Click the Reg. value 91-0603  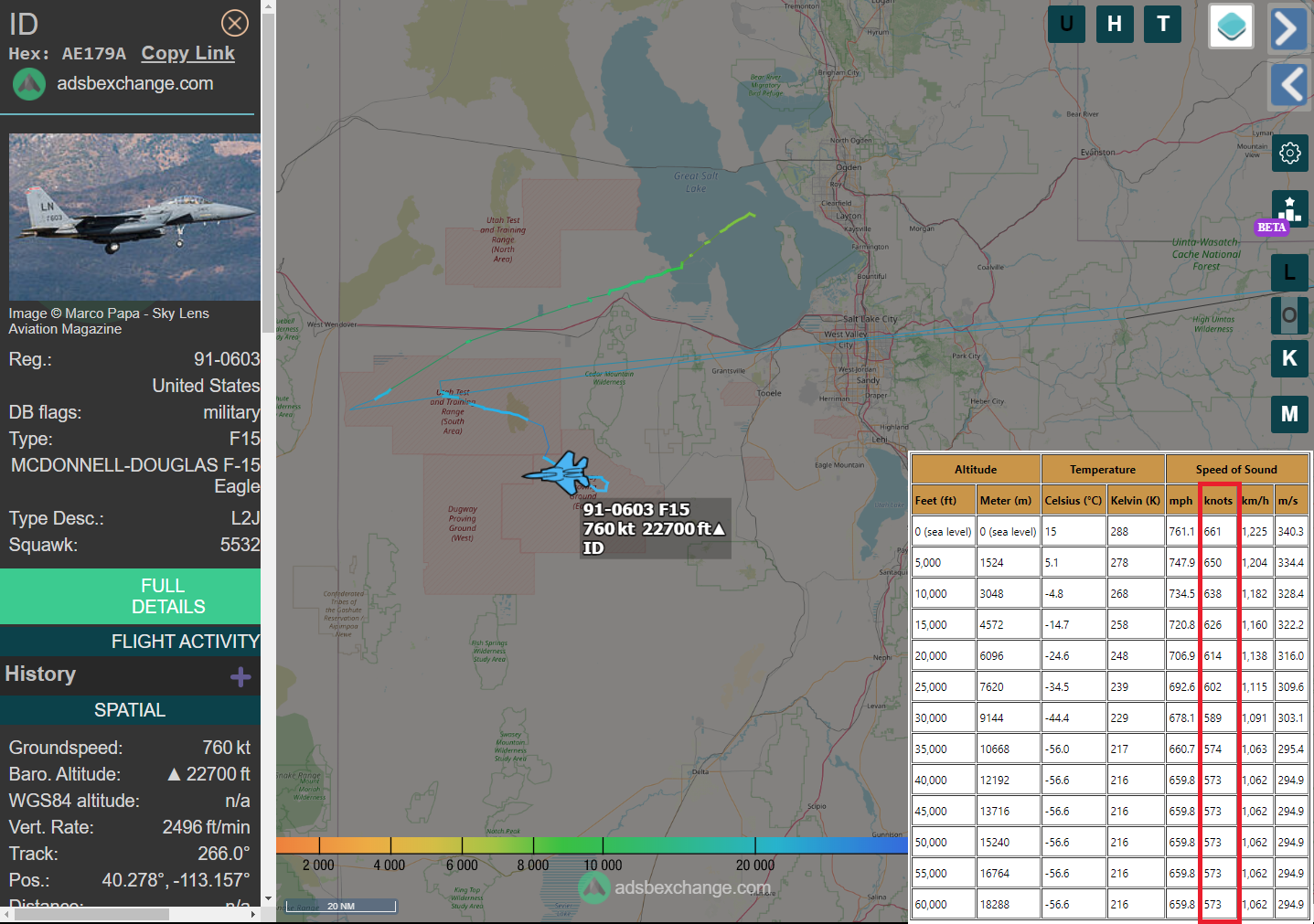pos(227,359)
